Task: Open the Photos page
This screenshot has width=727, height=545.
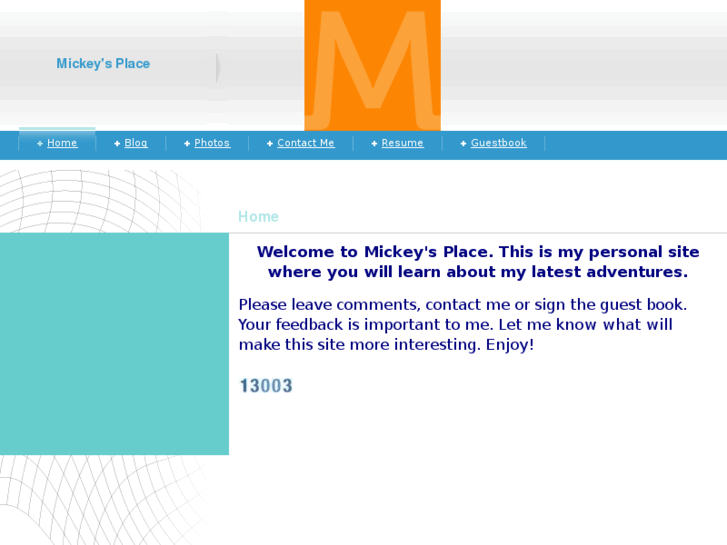Action: click(x=212, y=143)
